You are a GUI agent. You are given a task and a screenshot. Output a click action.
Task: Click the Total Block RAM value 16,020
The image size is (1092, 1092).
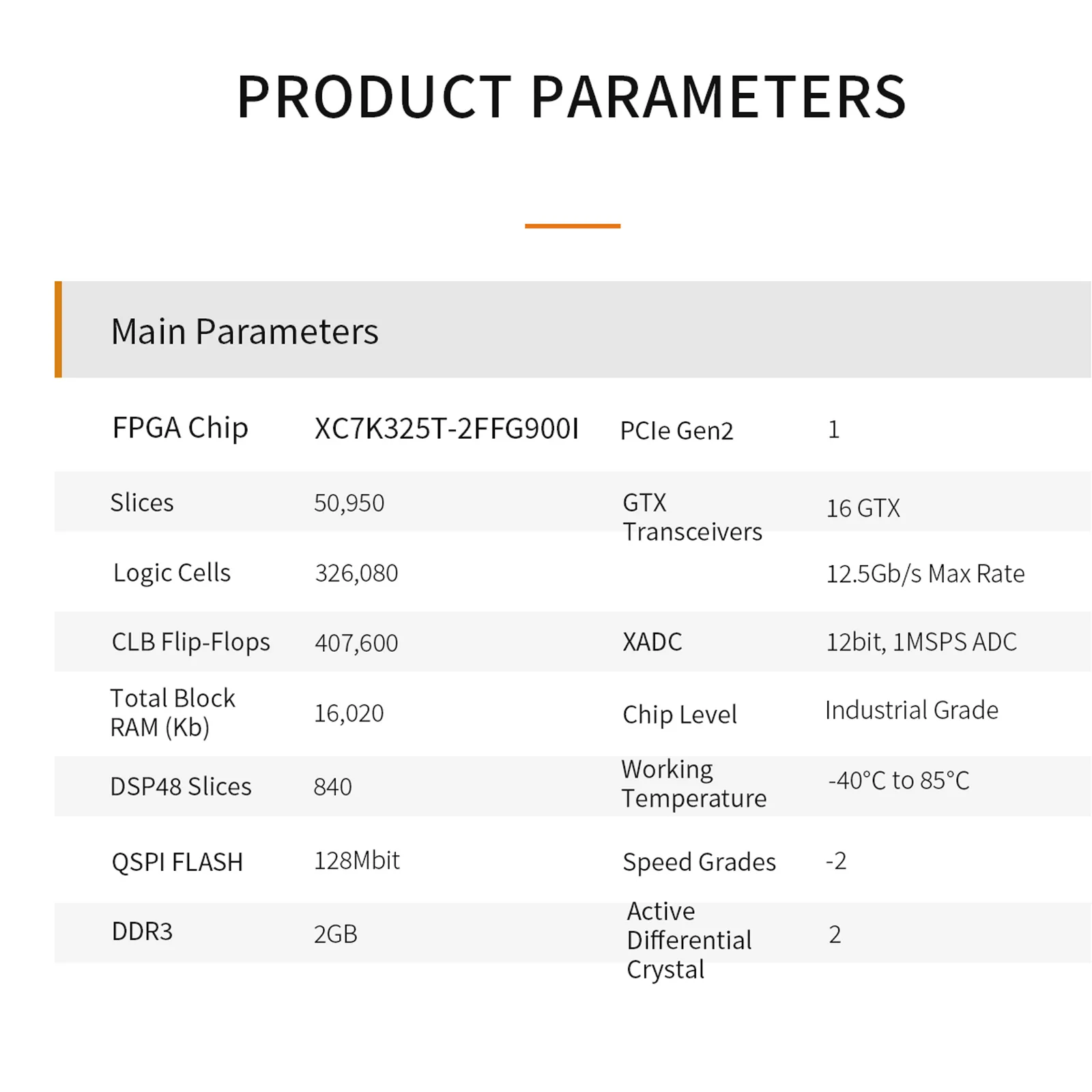(349, 713)
